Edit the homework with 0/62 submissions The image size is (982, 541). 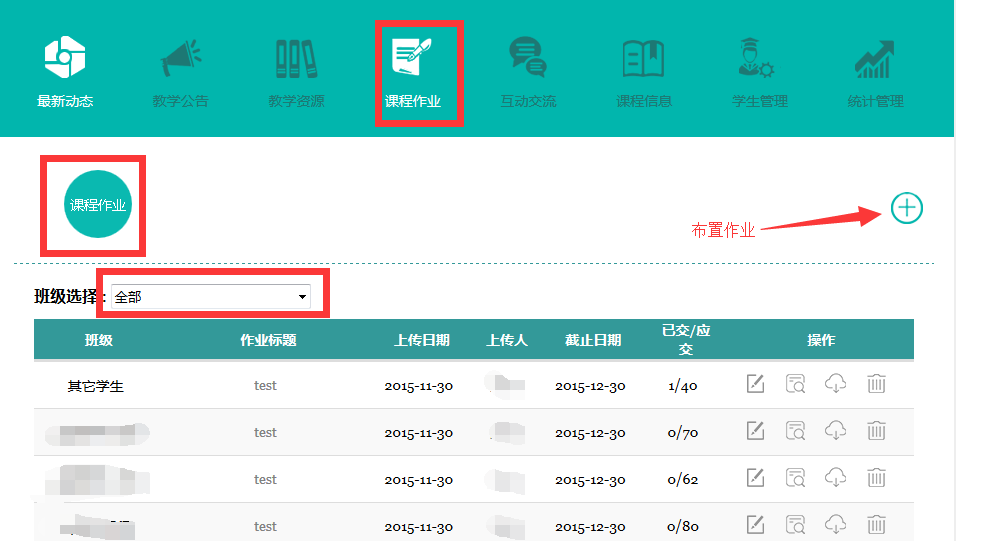[x=756, y=478]
